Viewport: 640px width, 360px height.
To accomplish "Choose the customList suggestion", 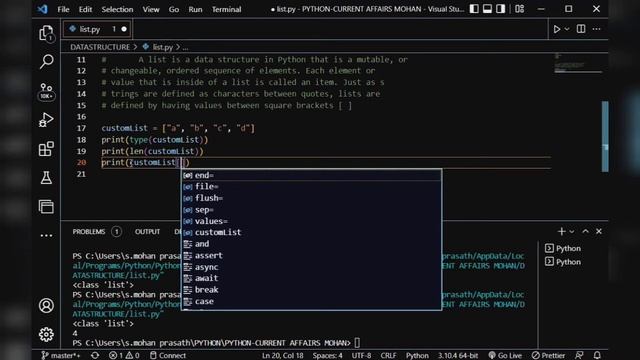I will pyautogui.click(x=311, y=232).
